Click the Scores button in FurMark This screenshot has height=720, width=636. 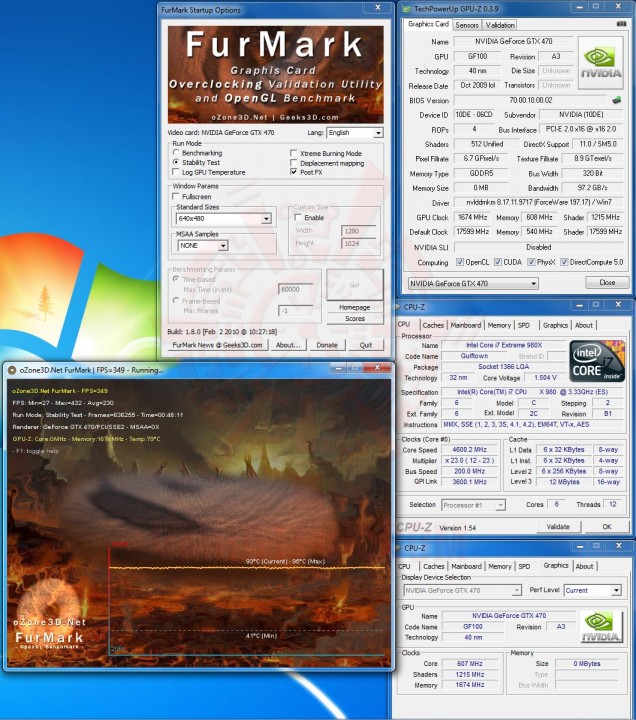point(355,319)
